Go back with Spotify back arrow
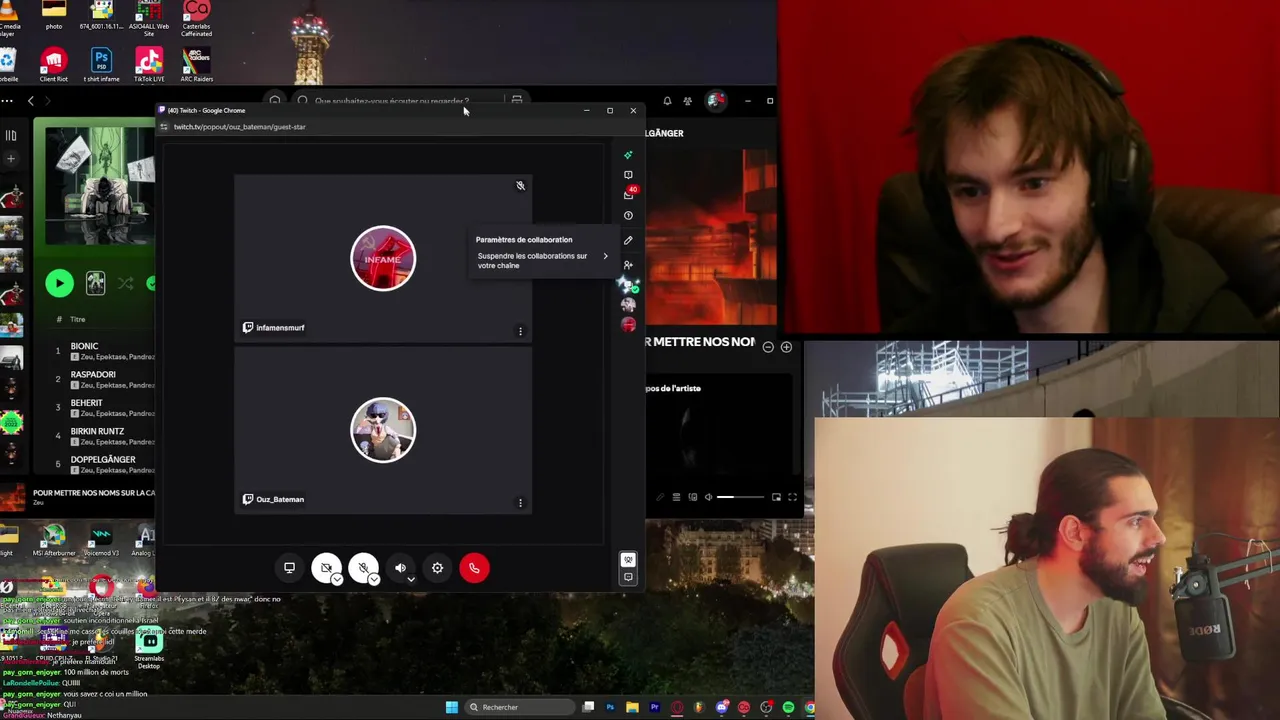 31,101
